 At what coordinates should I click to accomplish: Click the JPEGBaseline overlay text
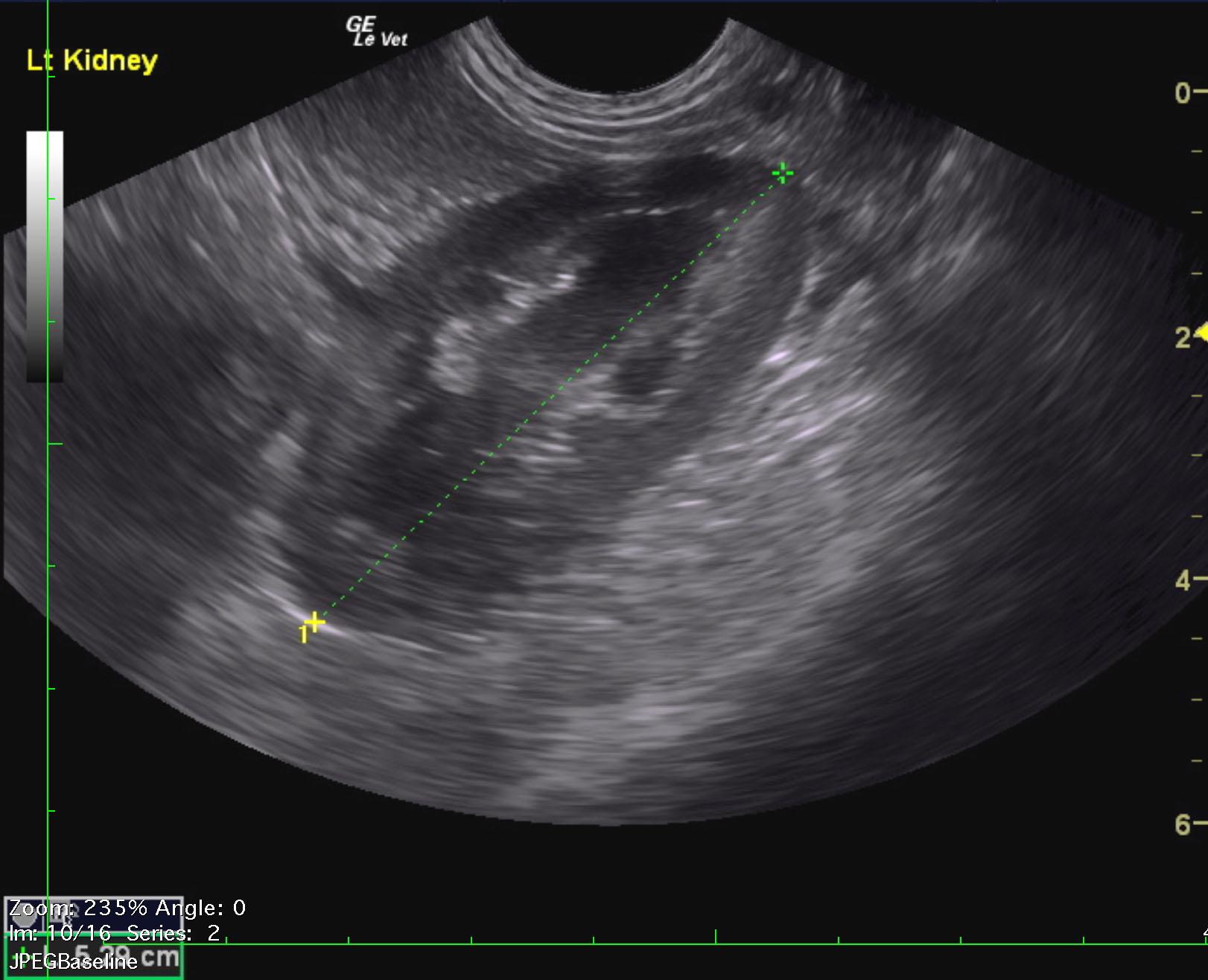73,961
